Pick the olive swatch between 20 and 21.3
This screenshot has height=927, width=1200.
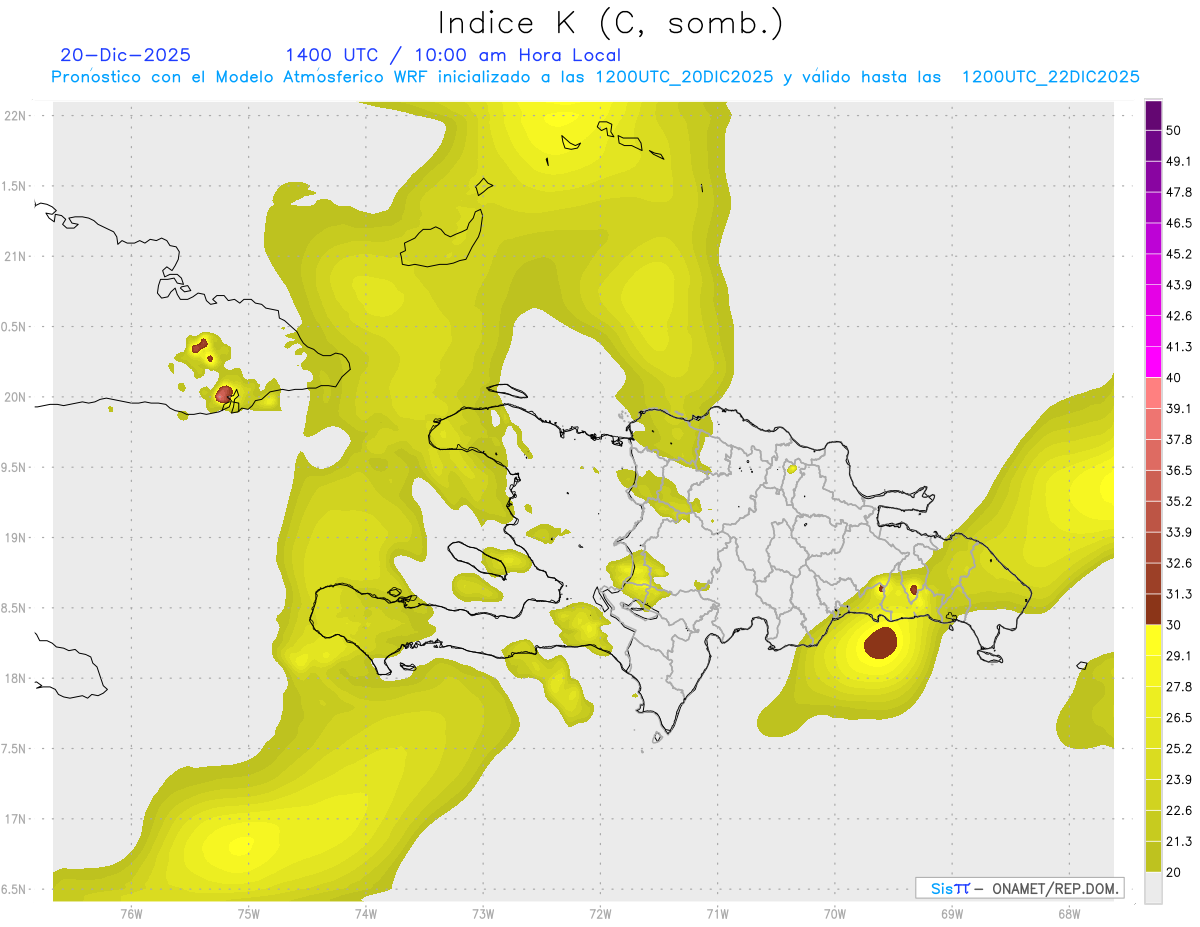[1153, 857]
